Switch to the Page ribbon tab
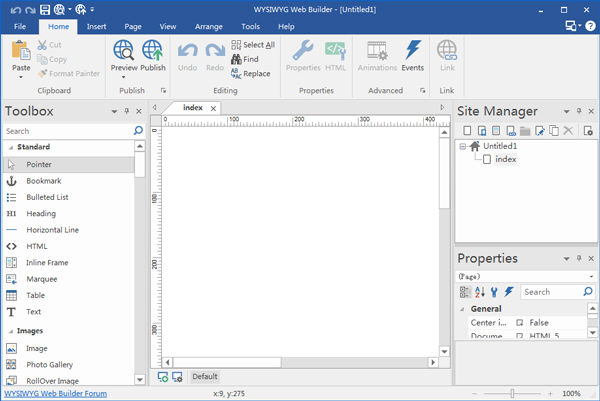Viewport: 600px width, 401px height. point(133,26)
